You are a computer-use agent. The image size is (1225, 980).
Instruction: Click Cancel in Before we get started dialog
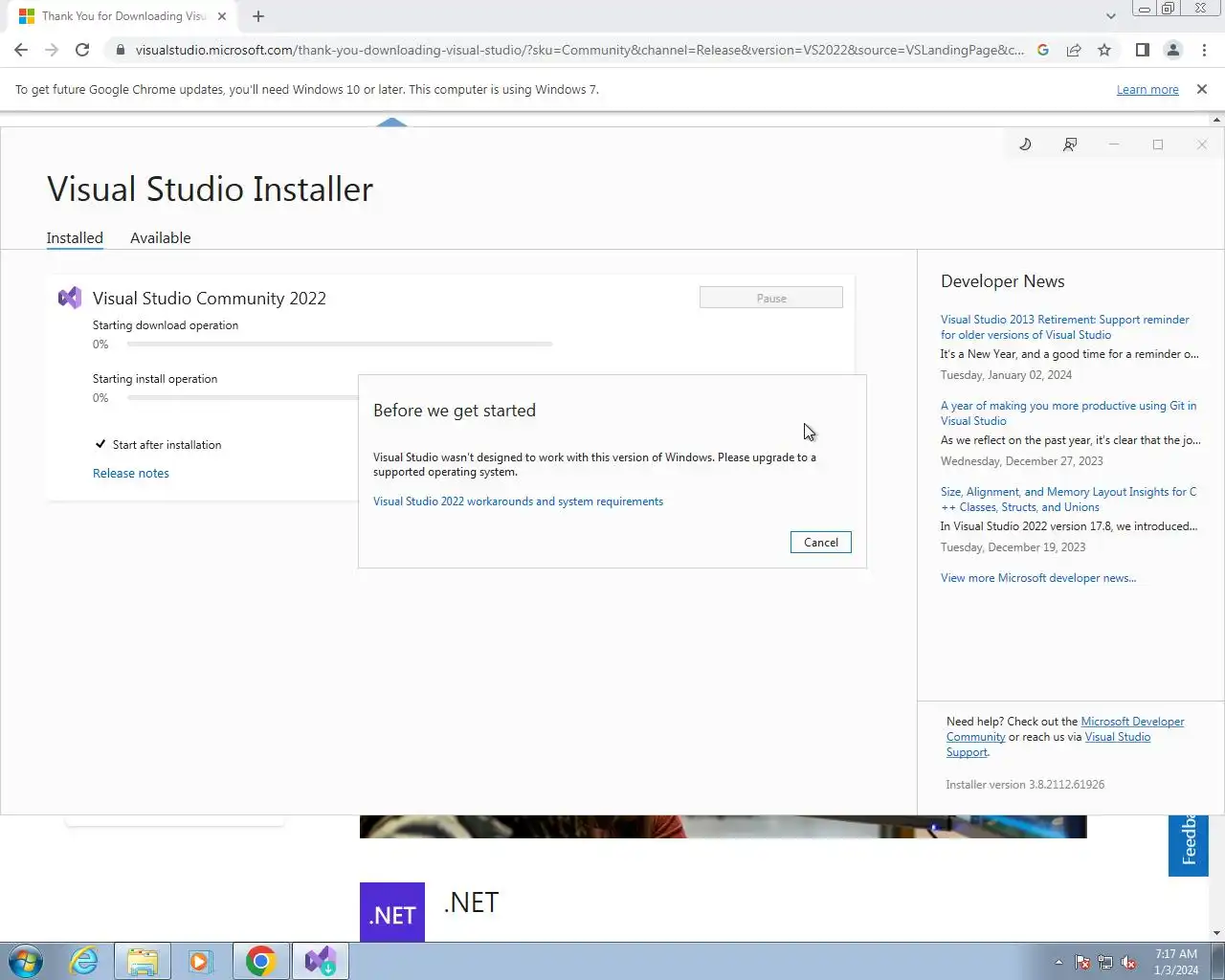pyautogui.click(x=821, y=542)
